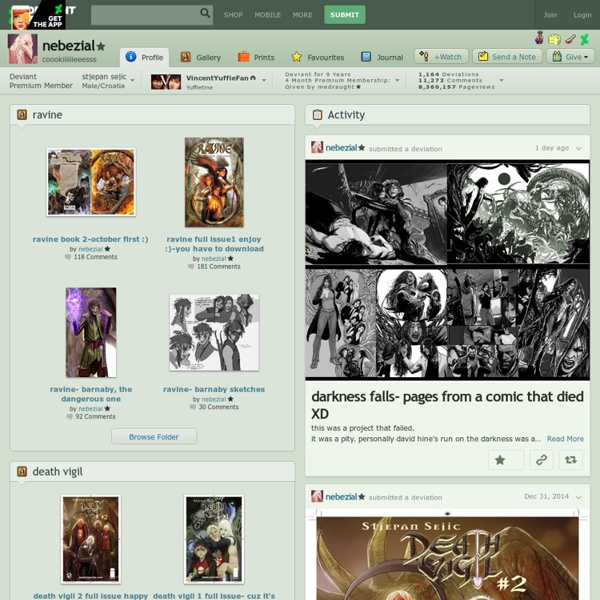
Task: Open the Death Vigil #2 cover image
Action: (447, 555)
